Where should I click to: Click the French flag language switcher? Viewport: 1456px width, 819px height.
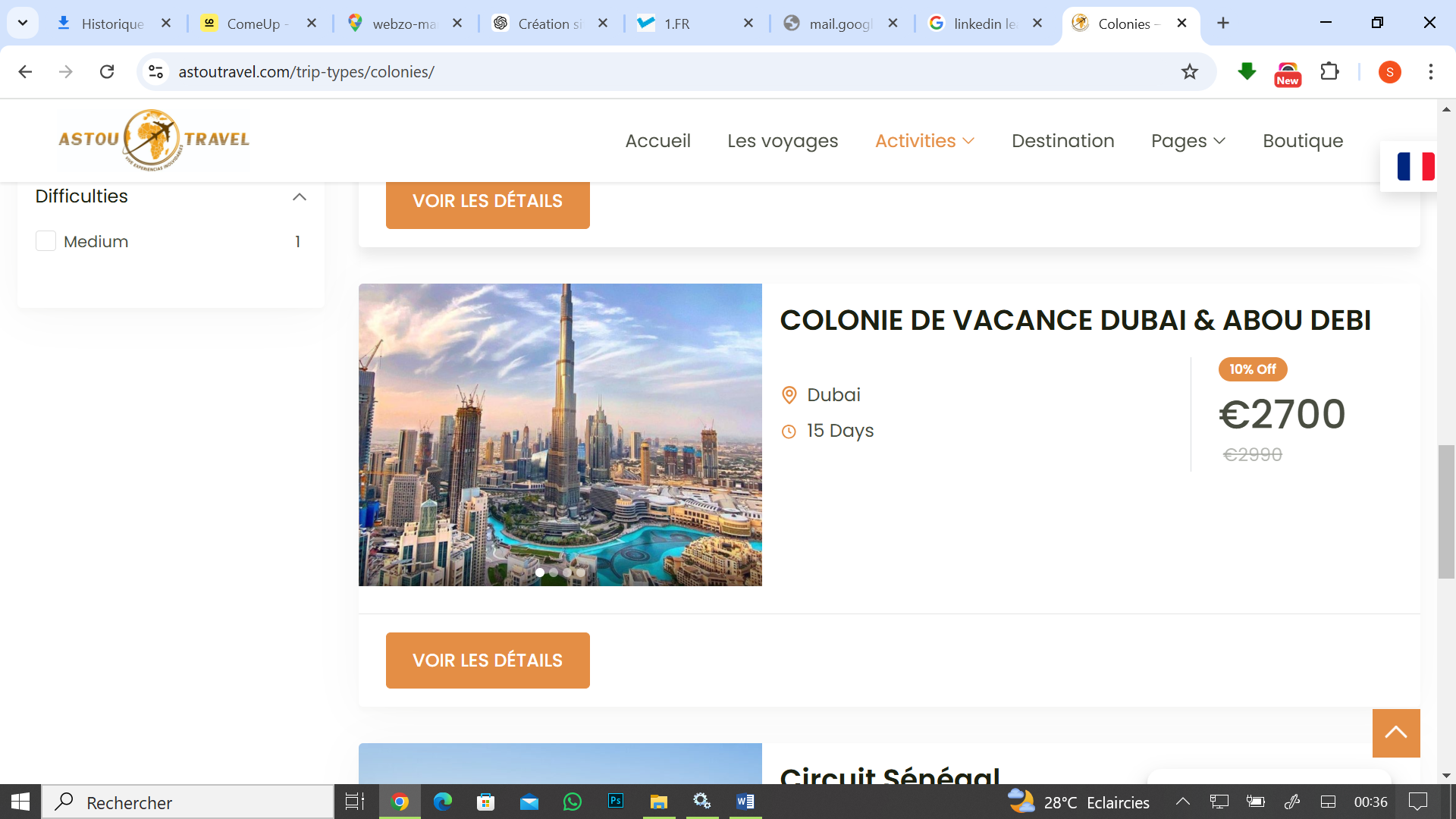pyautogui.click(x=1415, y=166)
